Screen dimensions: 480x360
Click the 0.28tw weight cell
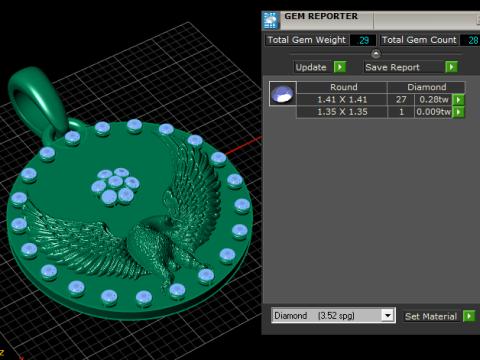(x=434, y=100)
